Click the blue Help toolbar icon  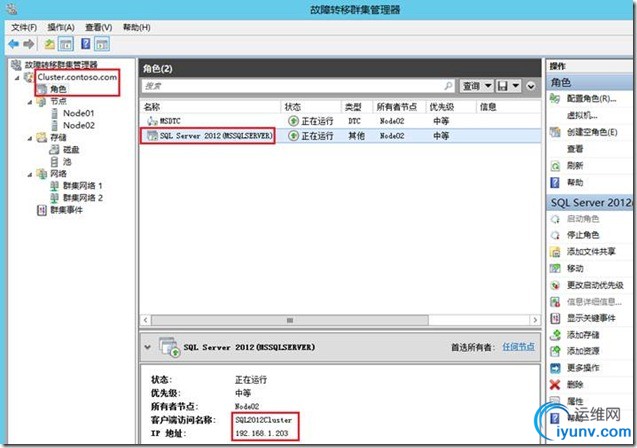85,43
